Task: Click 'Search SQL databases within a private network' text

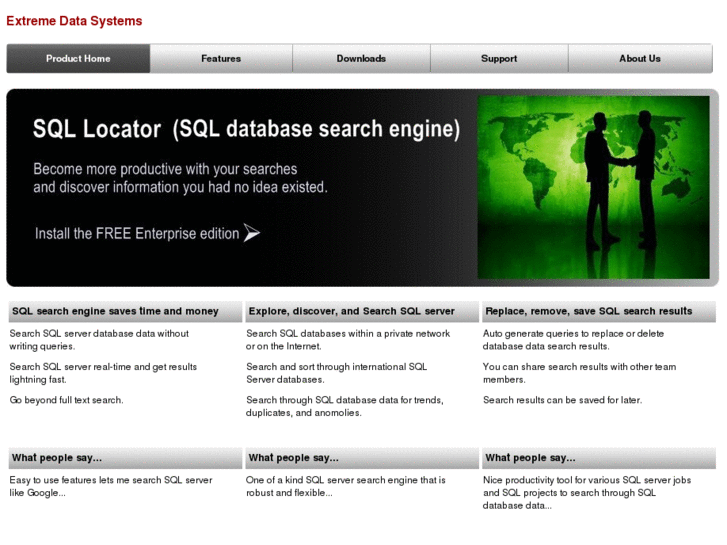Action: click(x=348, y=340)
